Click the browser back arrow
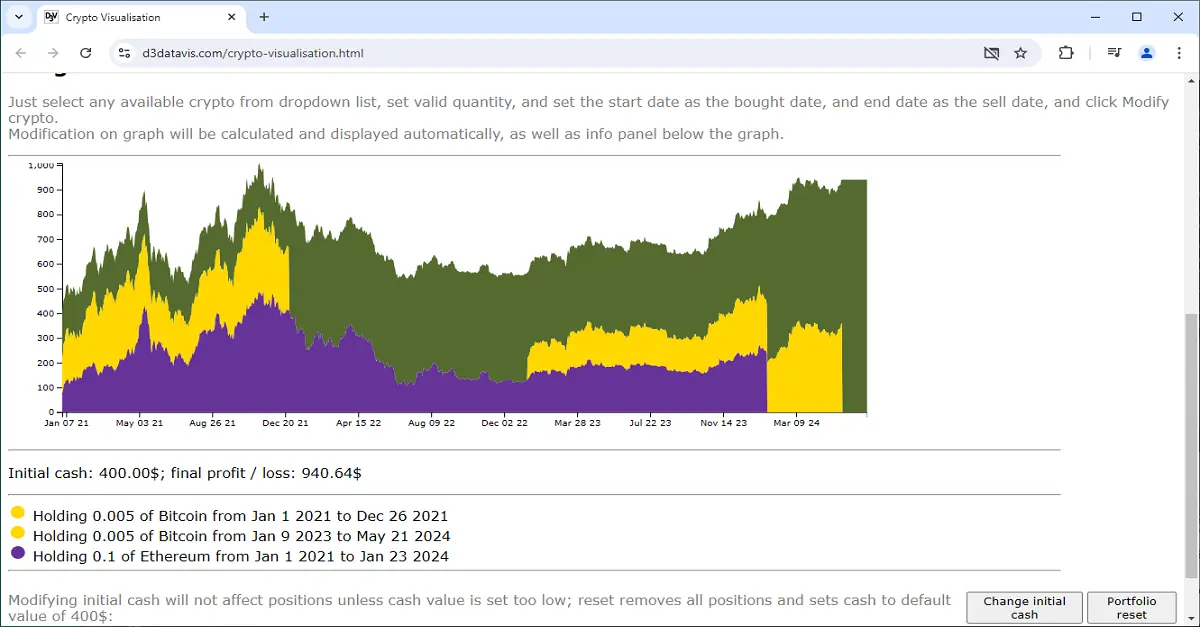 21,53
